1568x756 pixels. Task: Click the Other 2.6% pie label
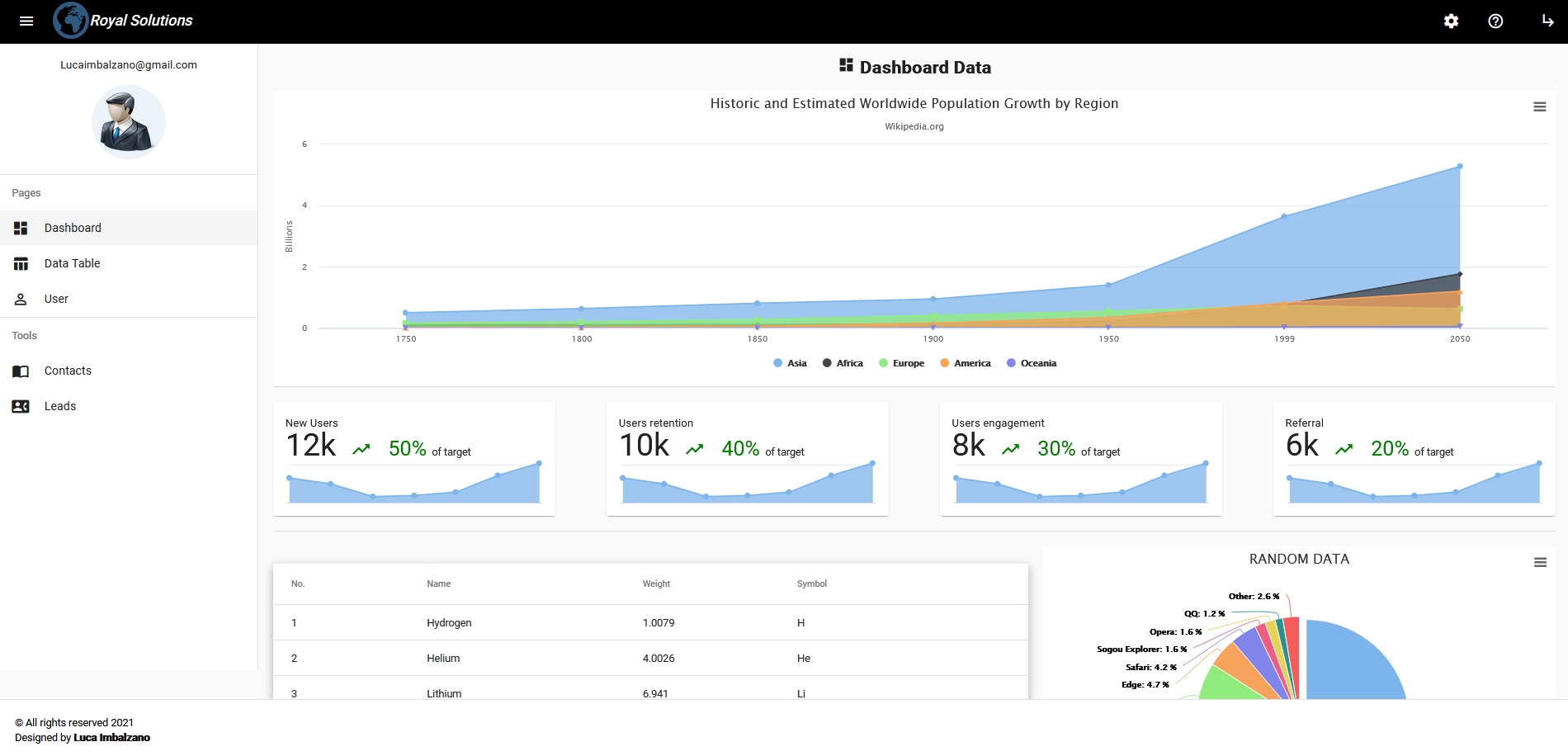coord(1254,597)
